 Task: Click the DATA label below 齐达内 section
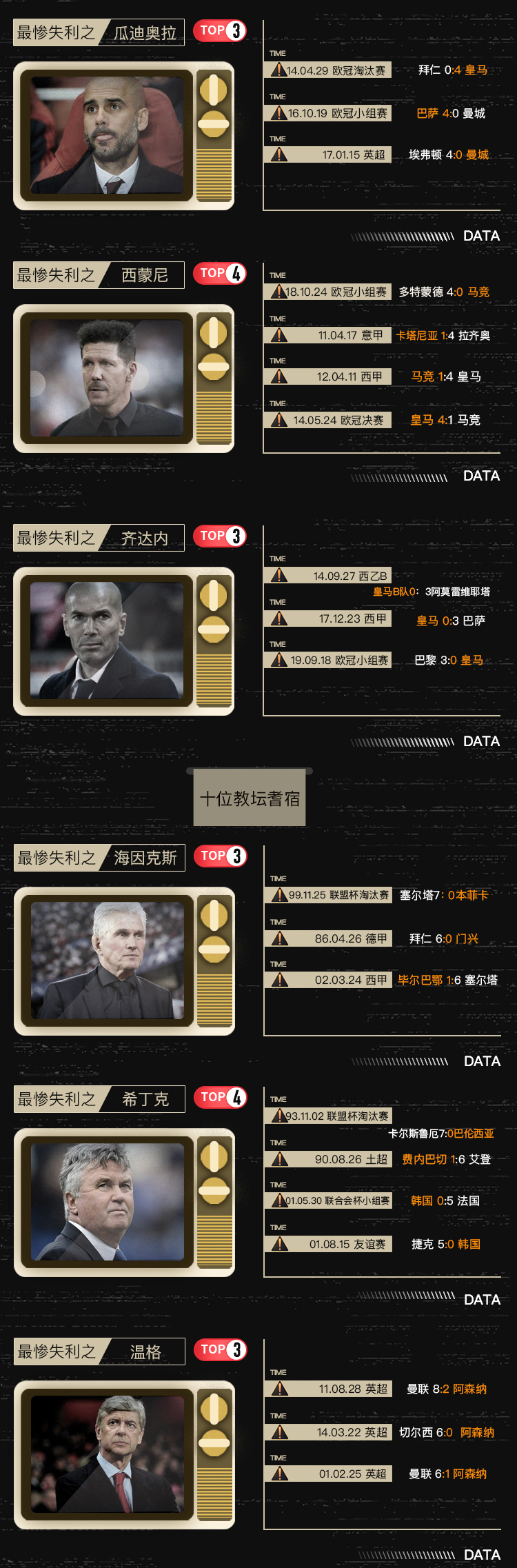click(481, 741)
